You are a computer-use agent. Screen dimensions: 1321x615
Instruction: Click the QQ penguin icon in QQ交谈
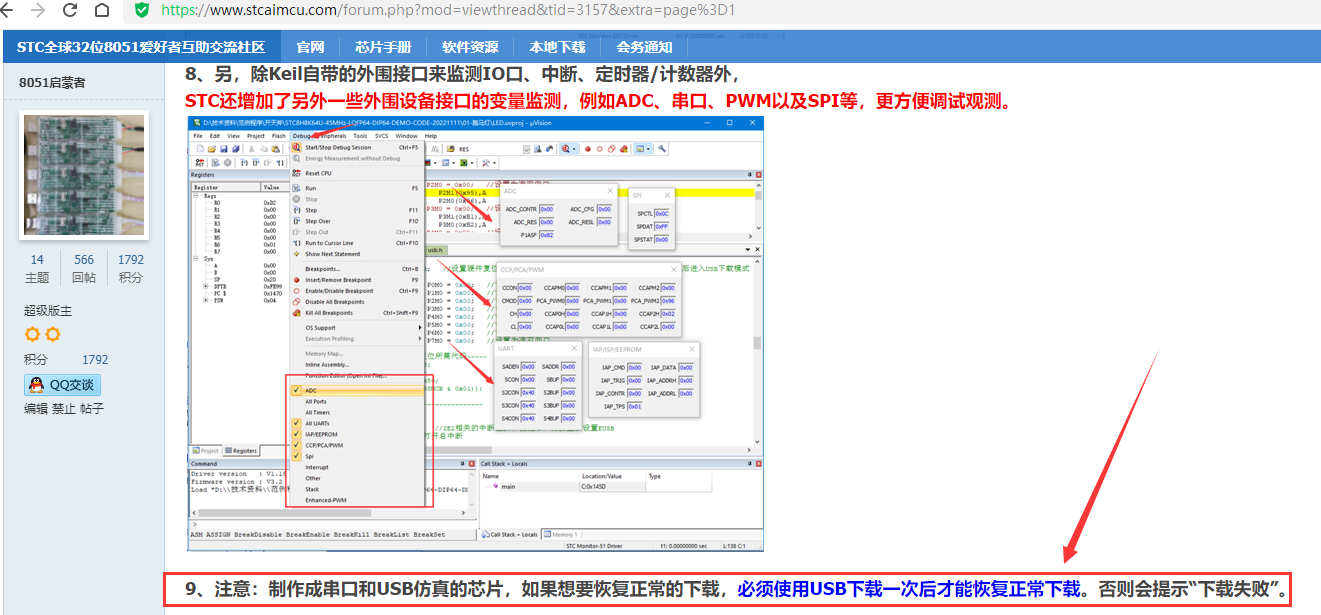(36, 385)
